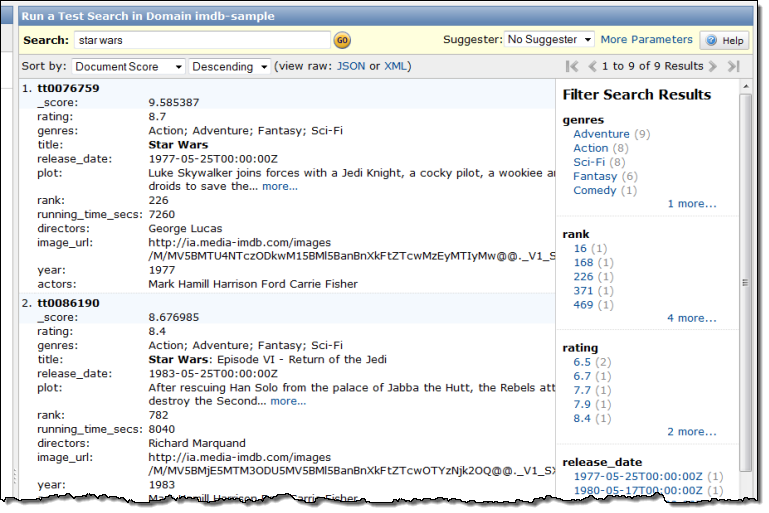The image size is (769, 513).
Task: Open the Document Score sort field dropdown
Action: coord(129,67)
